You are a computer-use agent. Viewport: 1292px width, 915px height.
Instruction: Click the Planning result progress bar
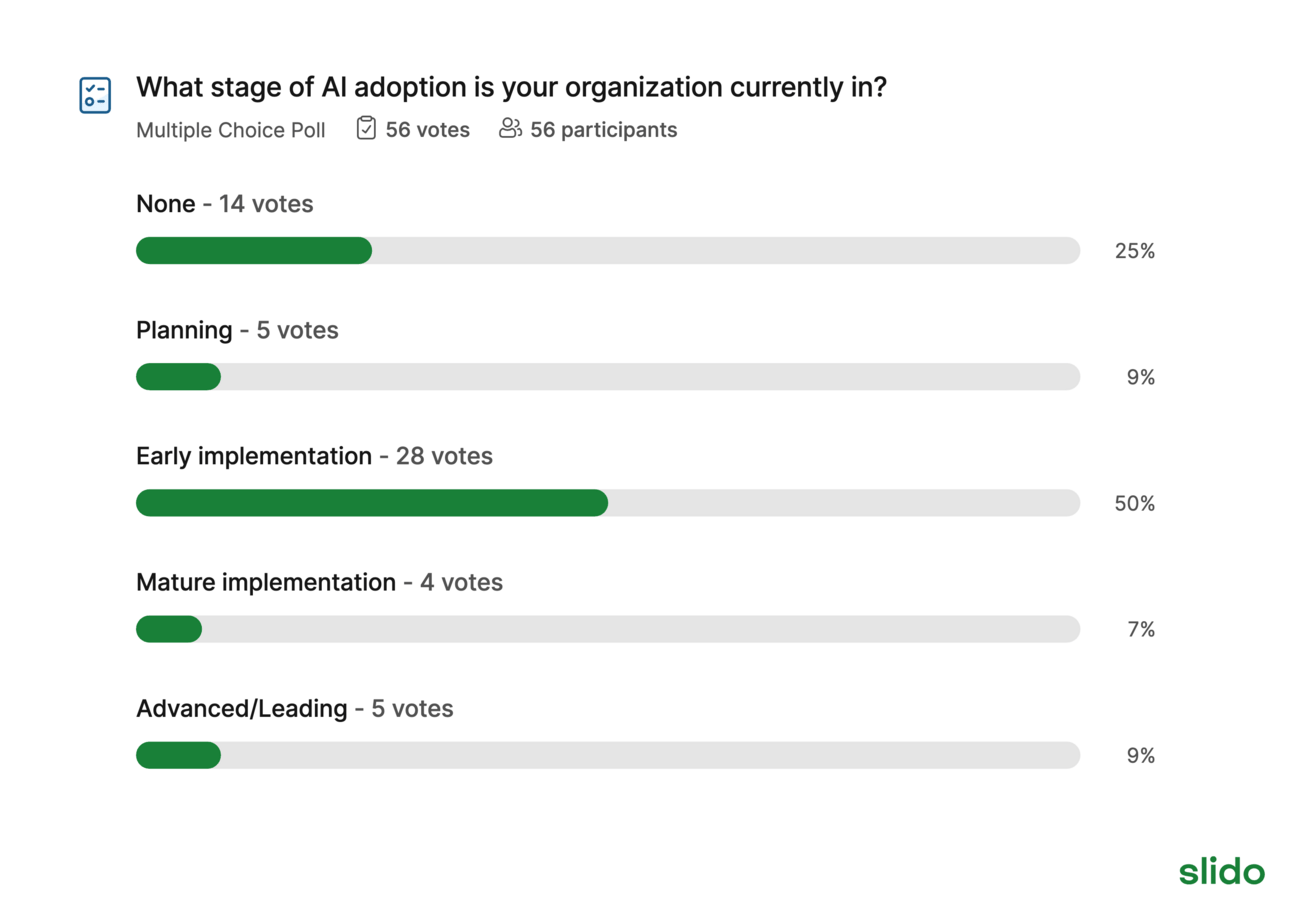point(608,377)
